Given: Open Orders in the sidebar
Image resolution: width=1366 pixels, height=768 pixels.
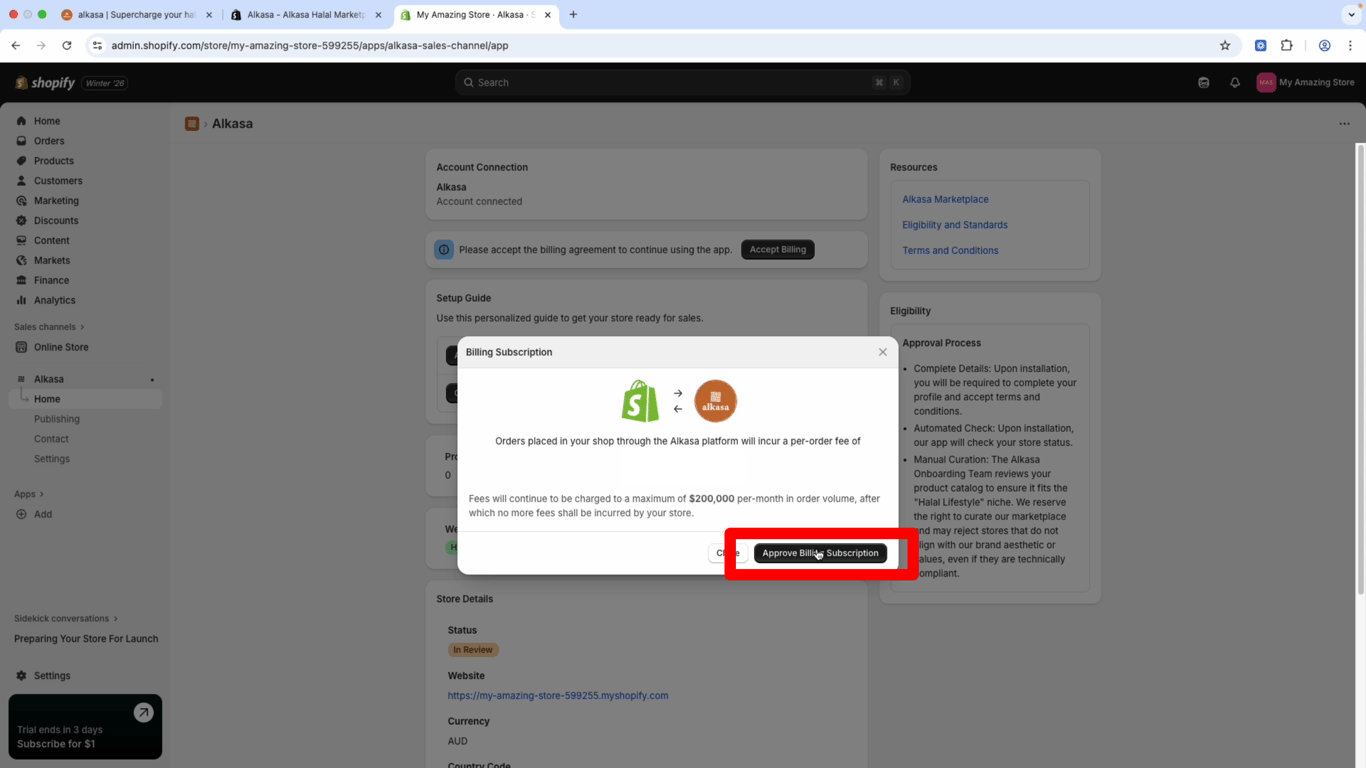Looking at the screenshot, I should tap(49, 141).
